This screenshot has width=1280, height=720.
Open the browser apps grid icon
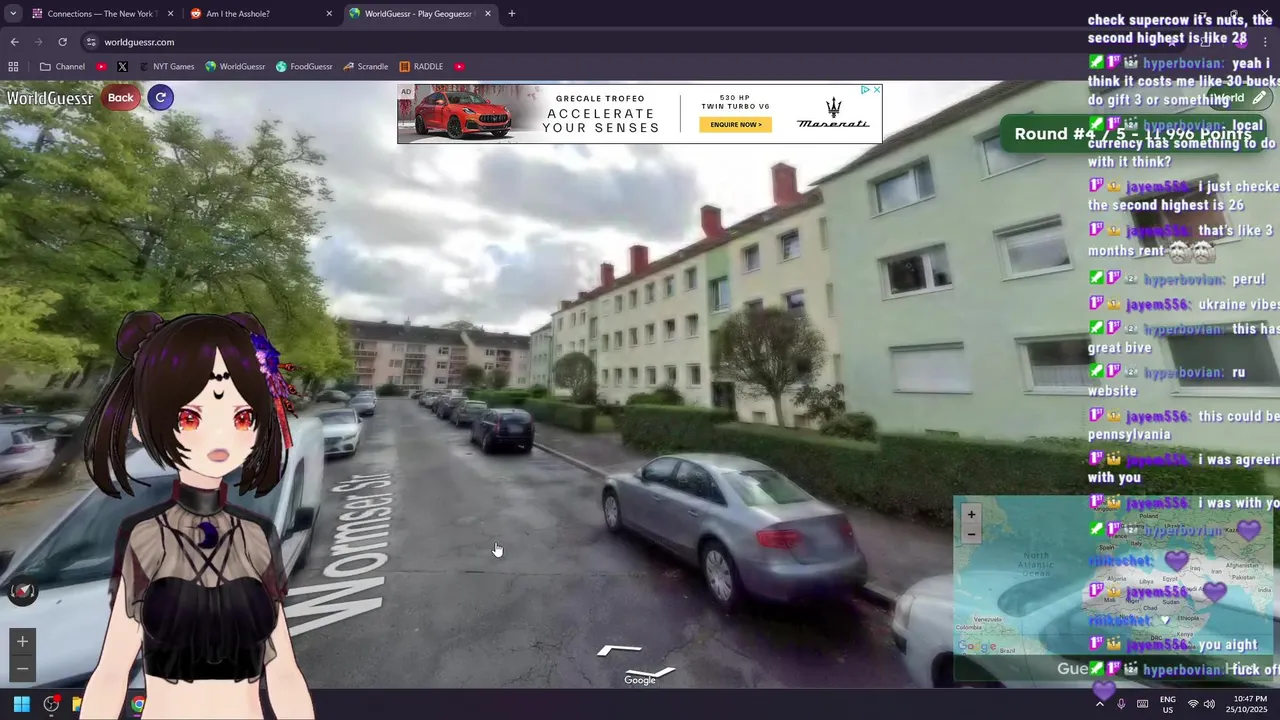coord(13,67)
